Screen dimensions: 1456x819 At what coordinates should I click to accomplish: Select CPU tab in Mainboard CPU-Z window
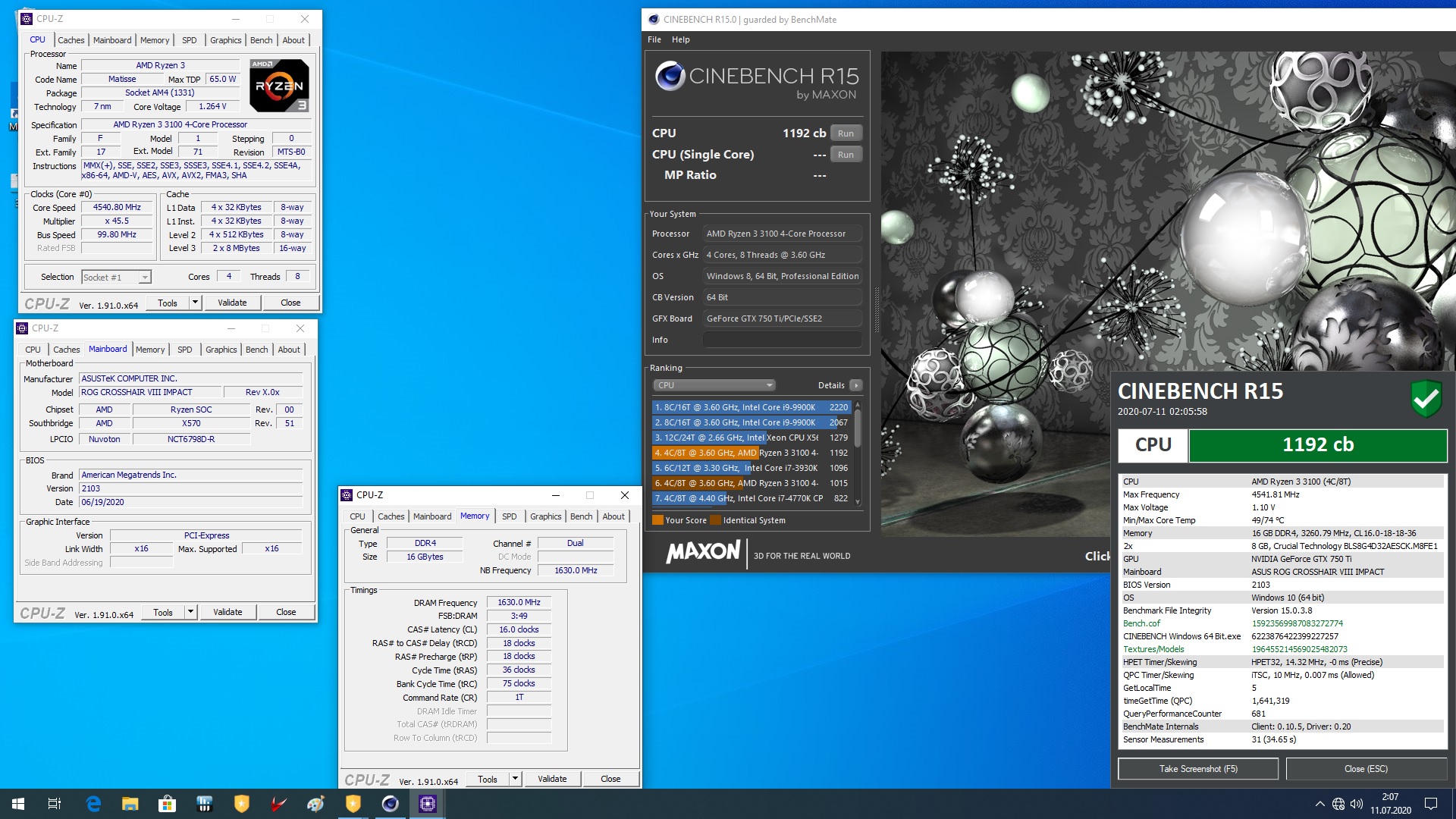pyautogui.click(x=33, y=350)
